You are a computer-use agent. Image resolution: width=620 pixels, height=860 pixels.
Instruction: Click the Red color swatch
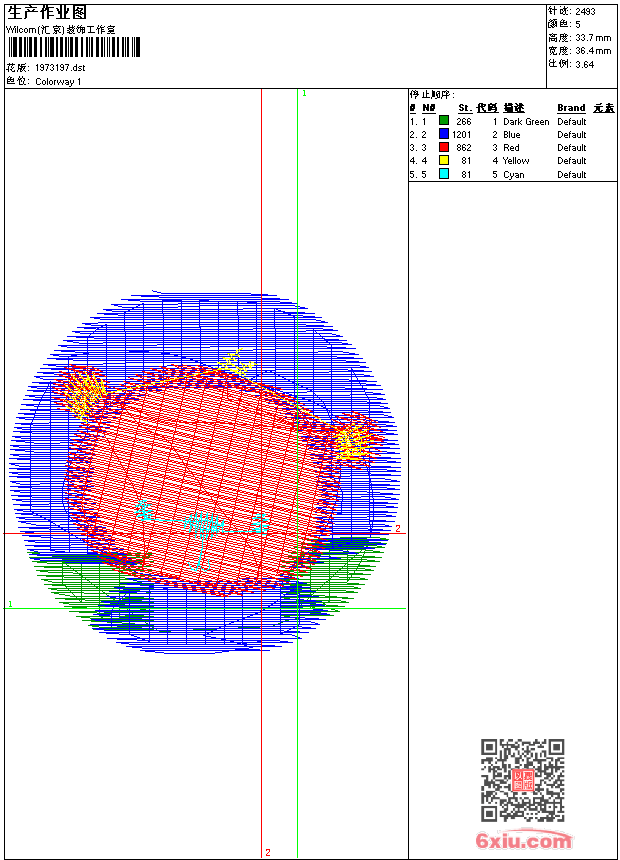[x=444, y=147]
